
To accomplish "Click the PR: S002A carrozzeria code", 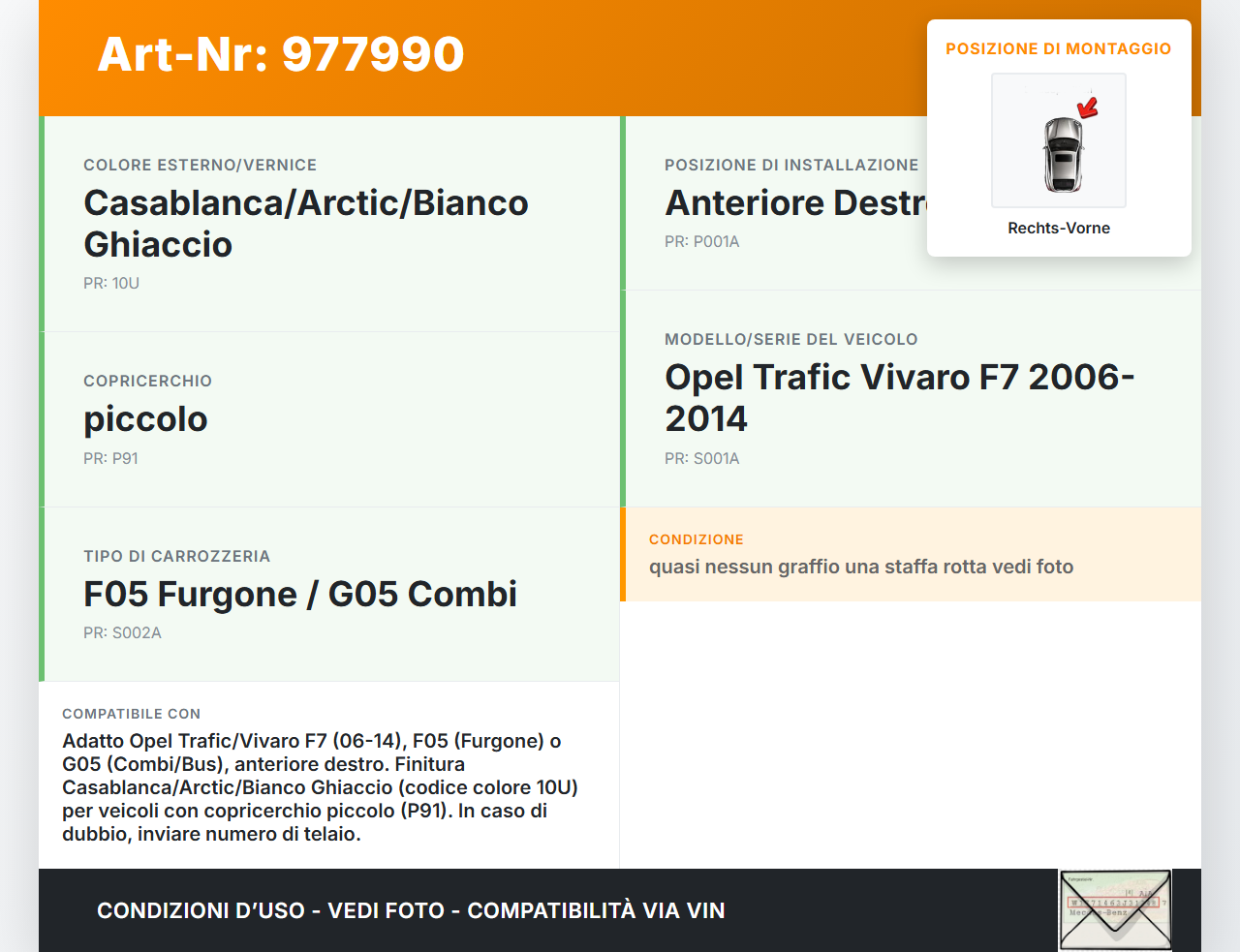I will (122, 633).
